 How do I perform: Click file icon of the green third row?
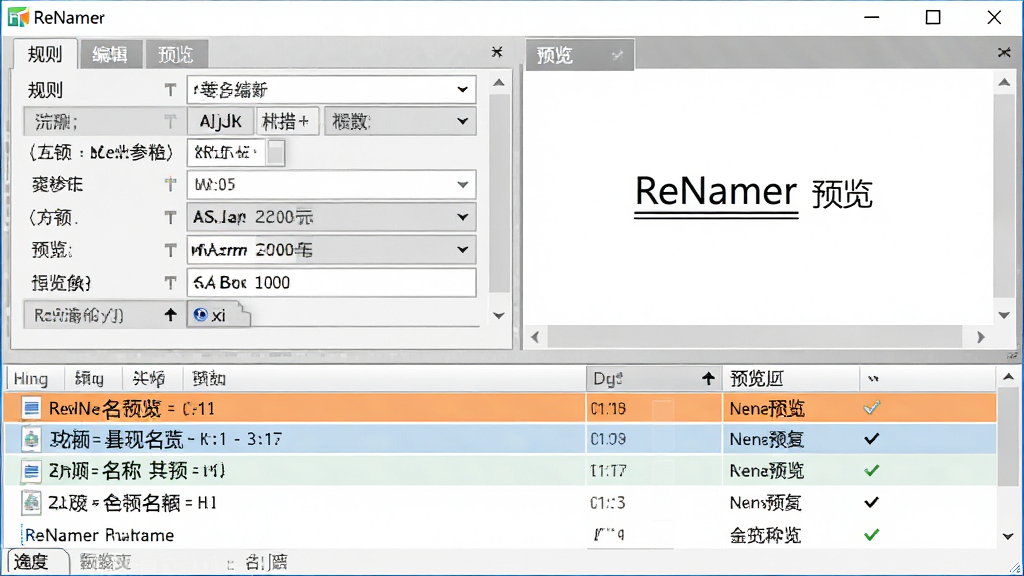31,471
